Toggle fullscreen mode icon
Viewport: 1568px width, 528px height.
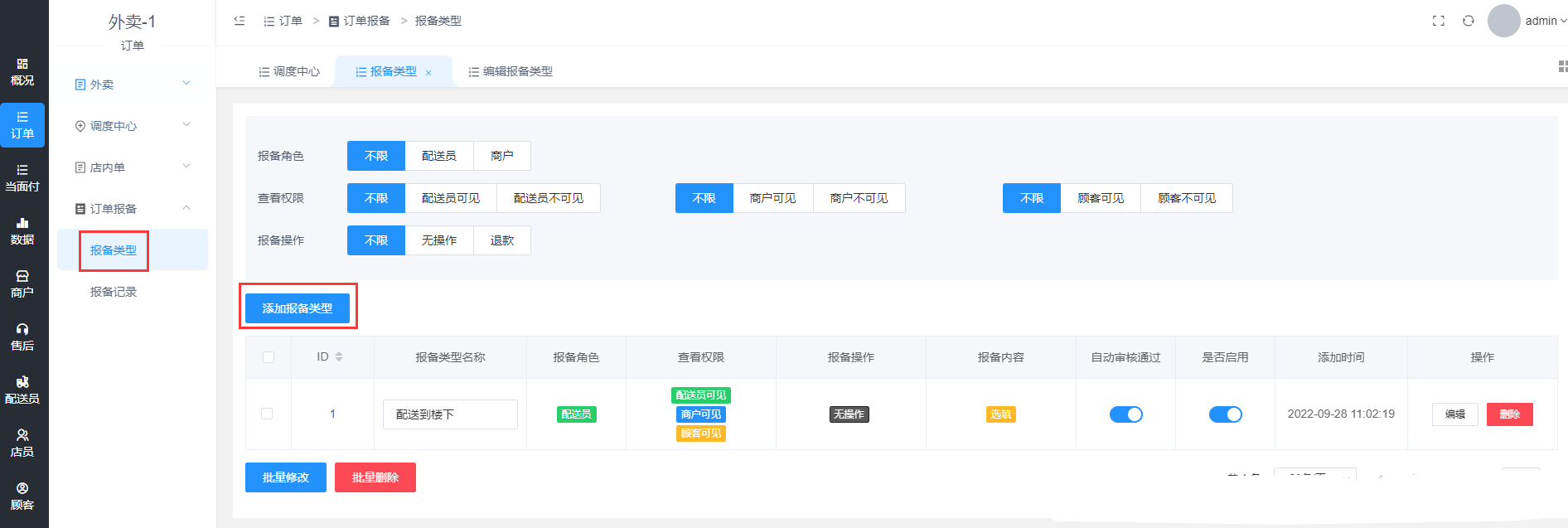[1439, 21]
